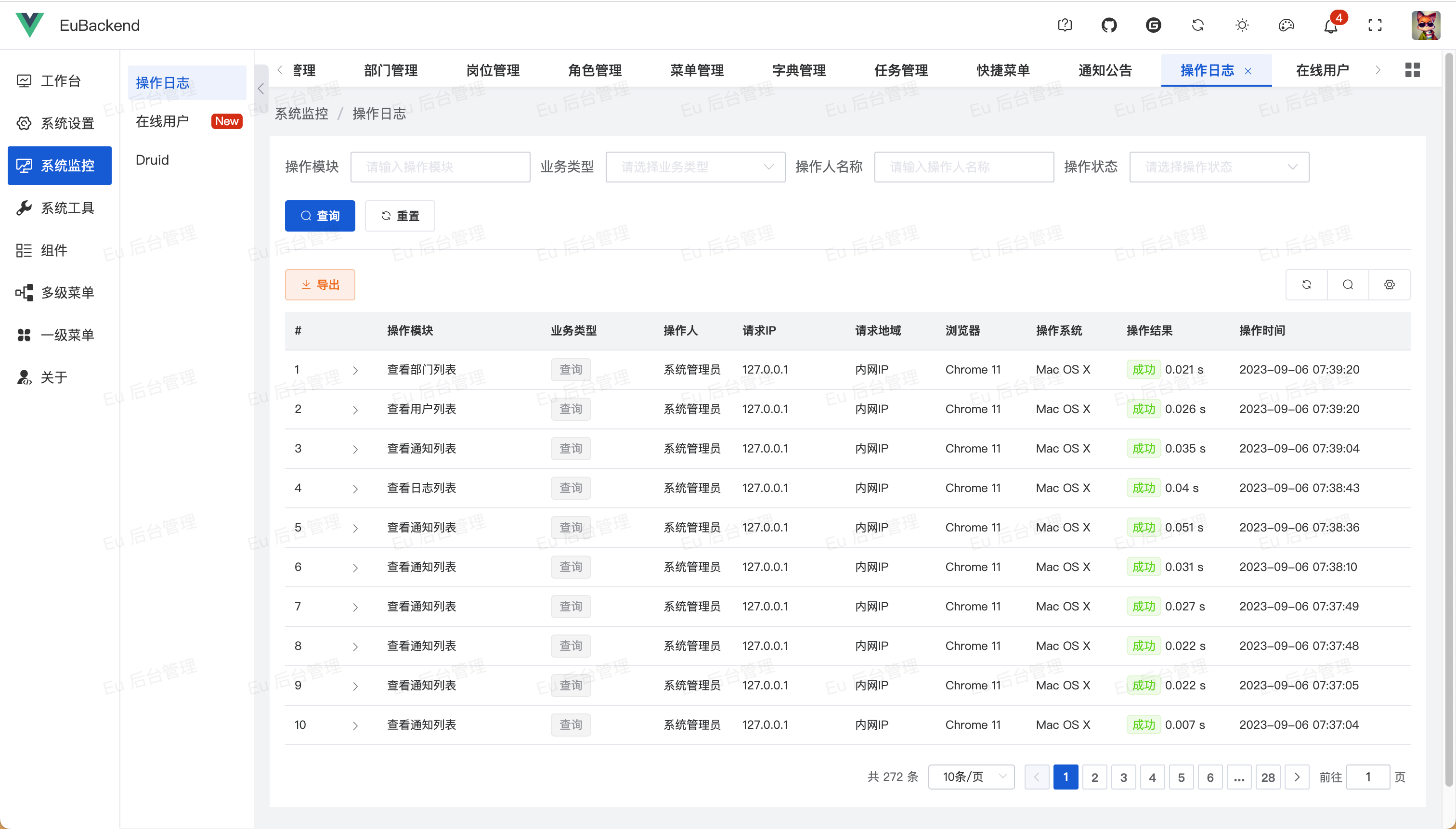Go to page 5
Screen dimensions: 1456x829
(1182, 777)
